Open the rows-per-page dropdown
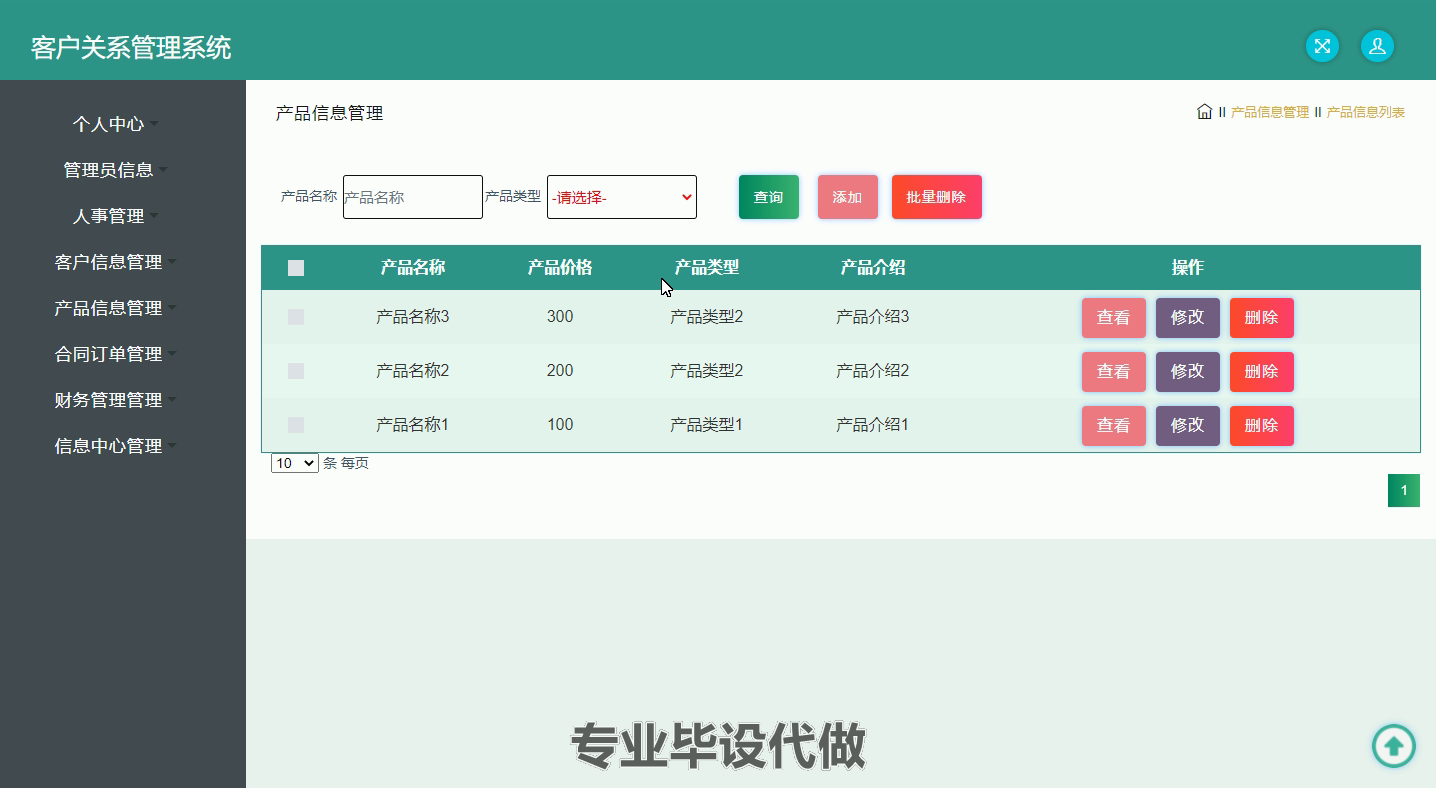 click(294, 463)
